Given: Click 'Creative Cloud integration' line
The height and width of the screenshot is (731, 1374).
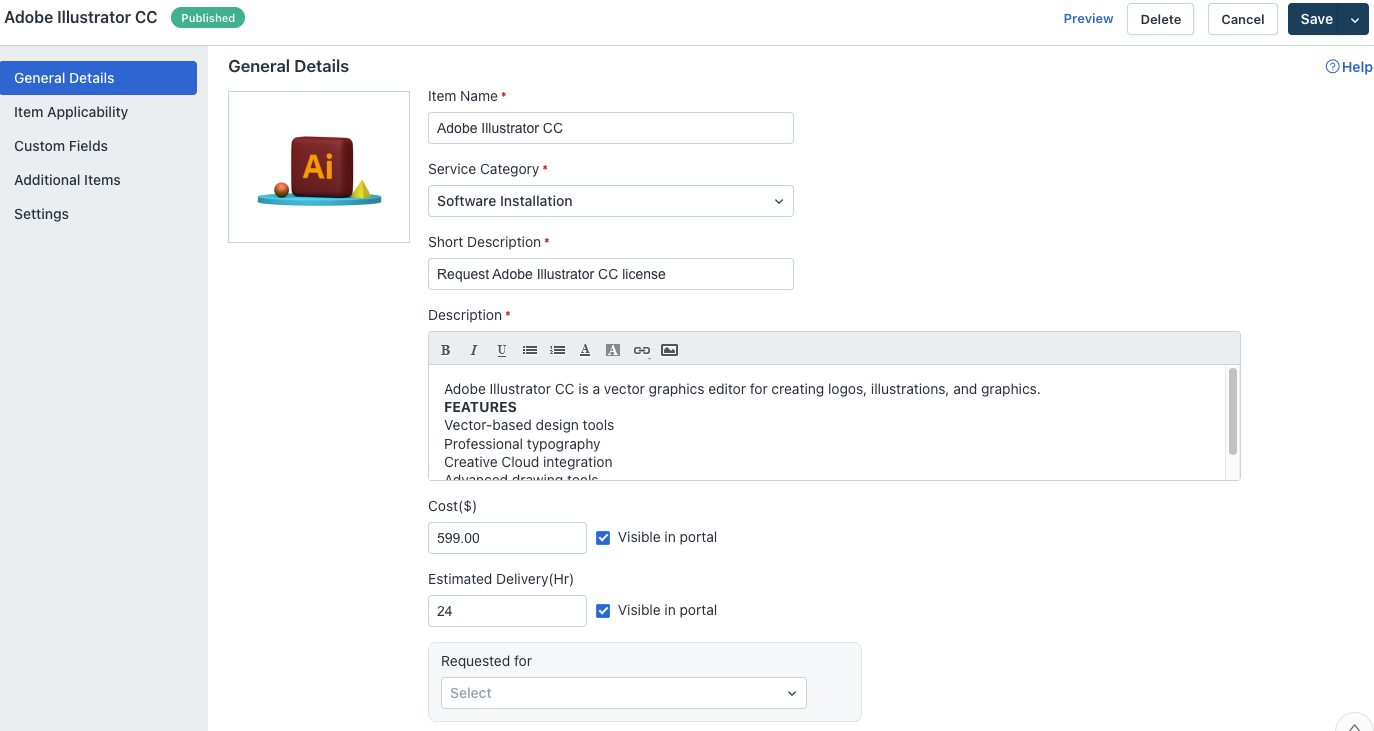Looking at the screenshot, I should point(528,462).
